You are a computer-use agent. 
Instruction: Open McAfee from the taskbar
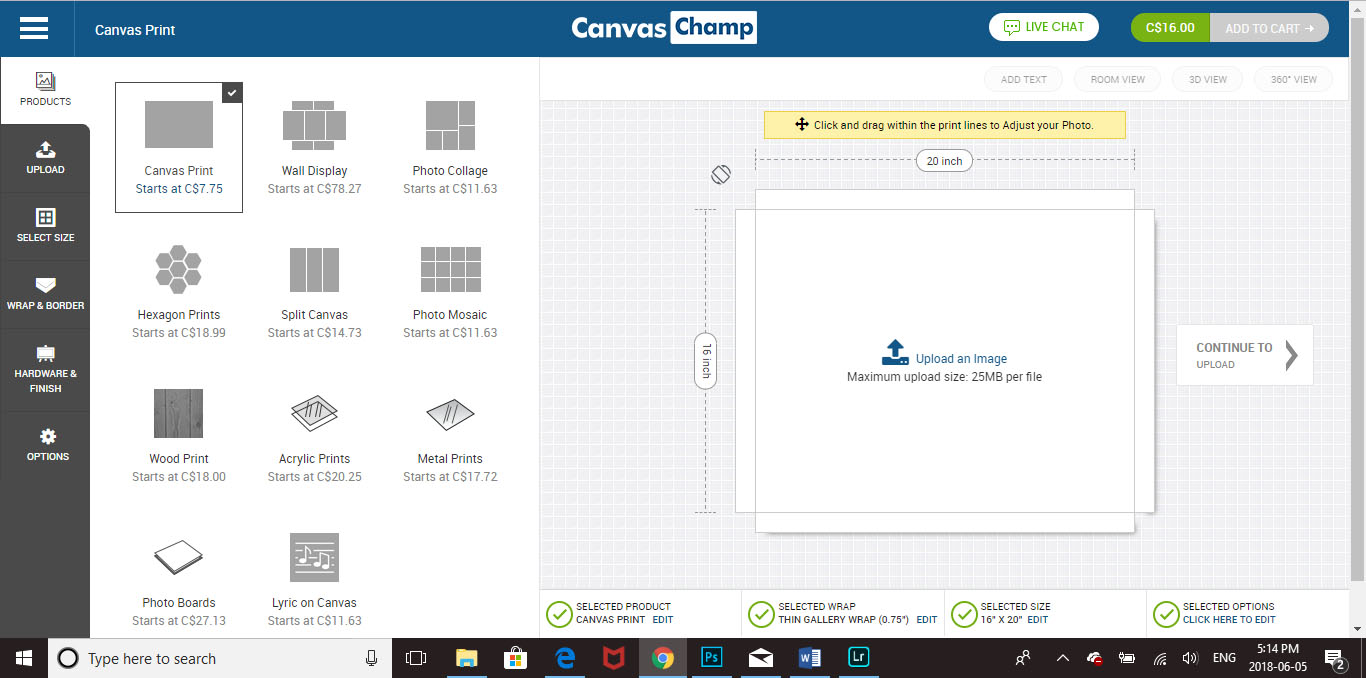[613, 658]
